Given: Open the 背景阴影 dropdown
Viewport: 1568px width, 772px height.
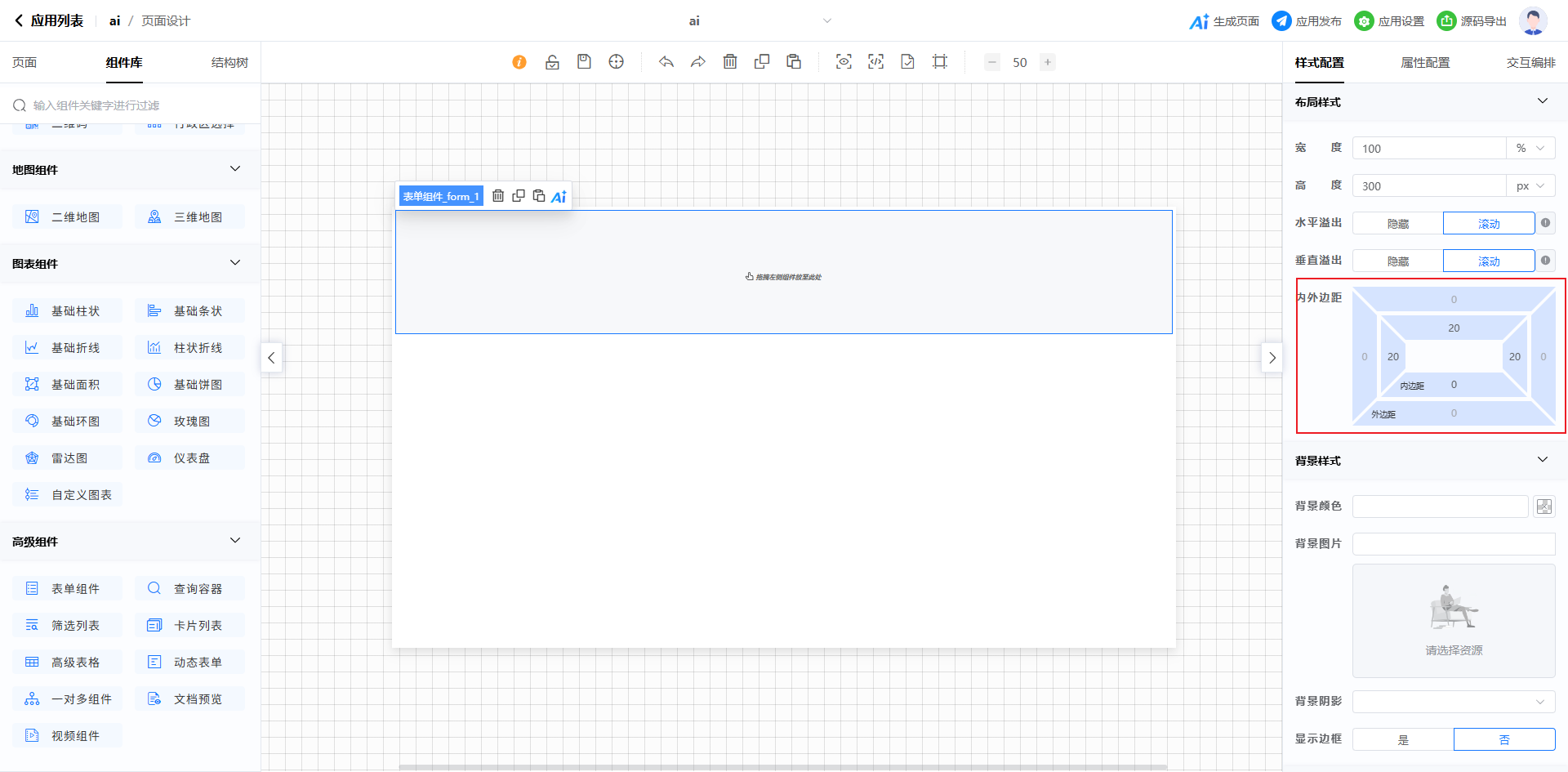Looking at the screenshot, I should (1453, 702).
